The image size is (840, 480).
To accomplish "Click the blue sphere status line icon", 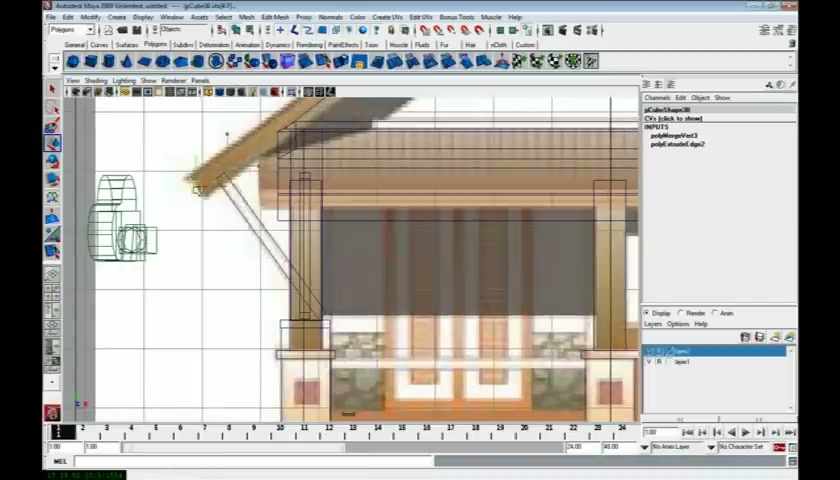I will point(363,30).
